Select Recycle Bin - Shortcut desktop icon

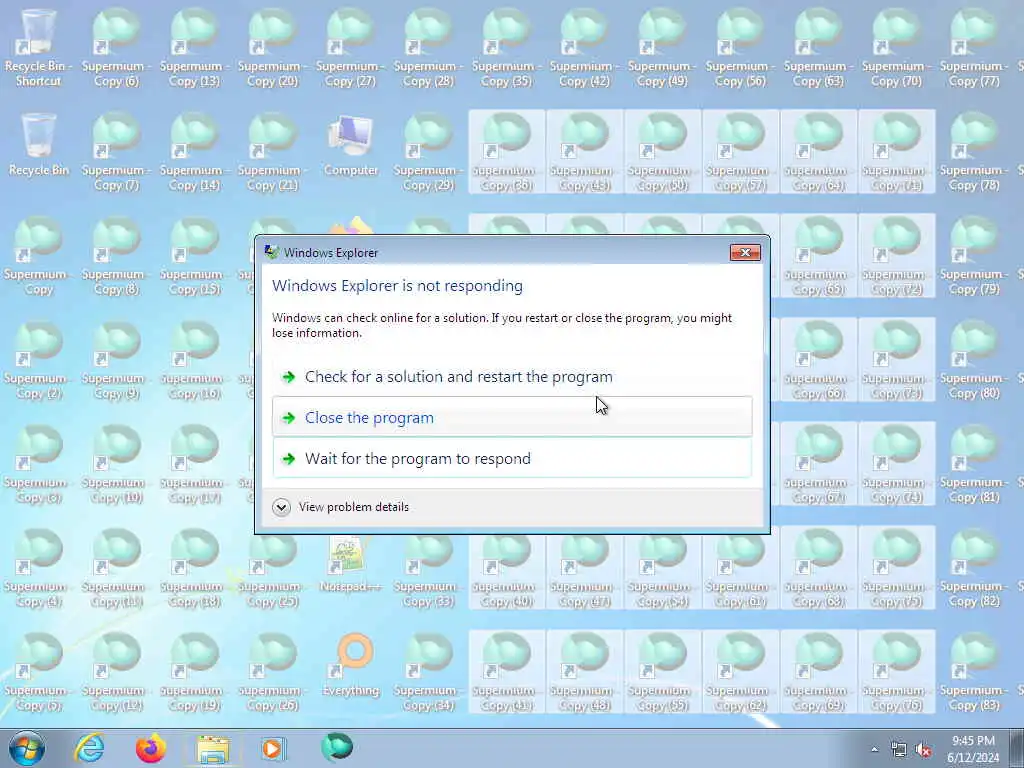click(38, 48)
